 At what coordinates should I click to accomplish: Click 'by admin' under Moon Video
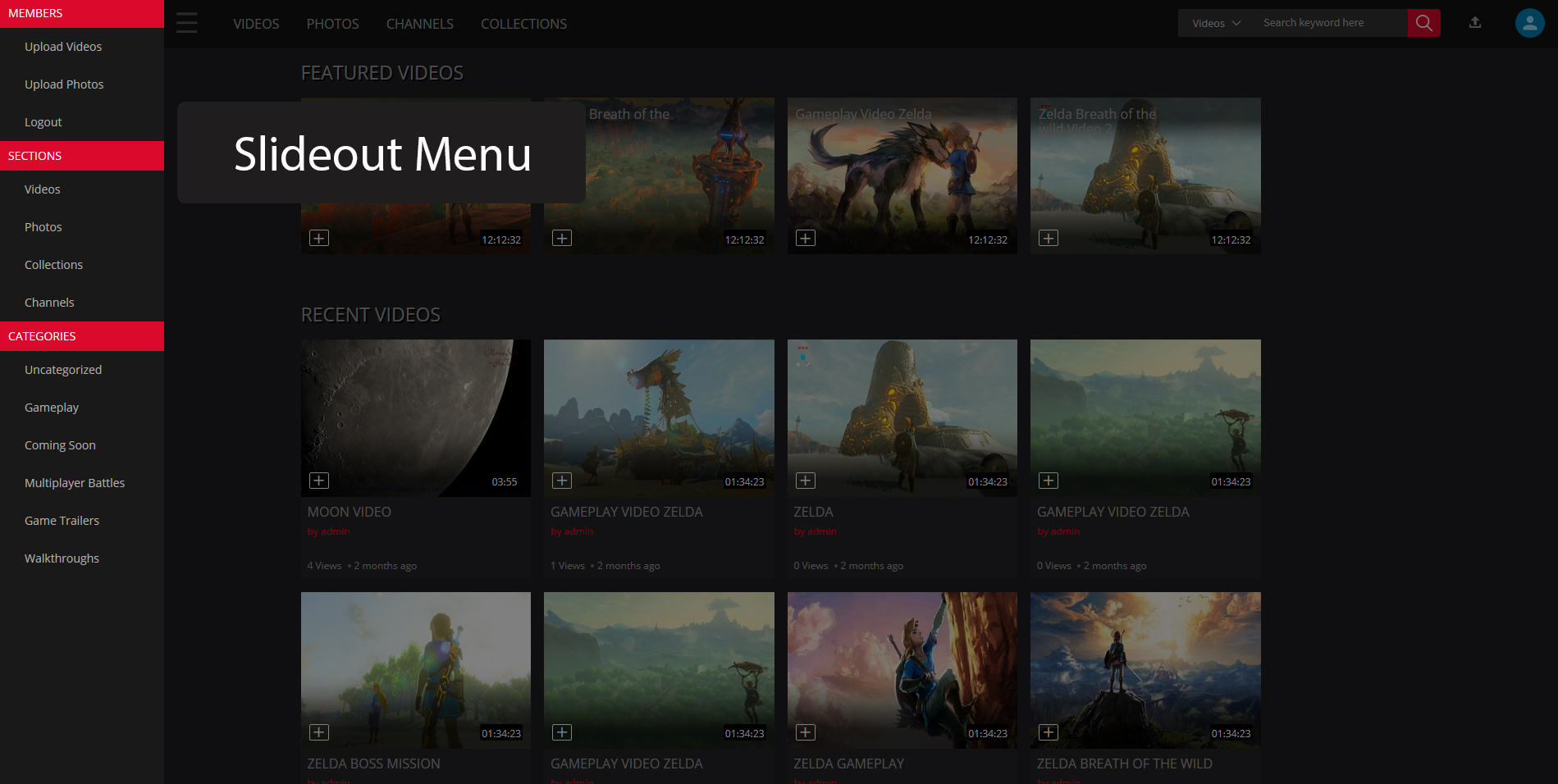328,531
